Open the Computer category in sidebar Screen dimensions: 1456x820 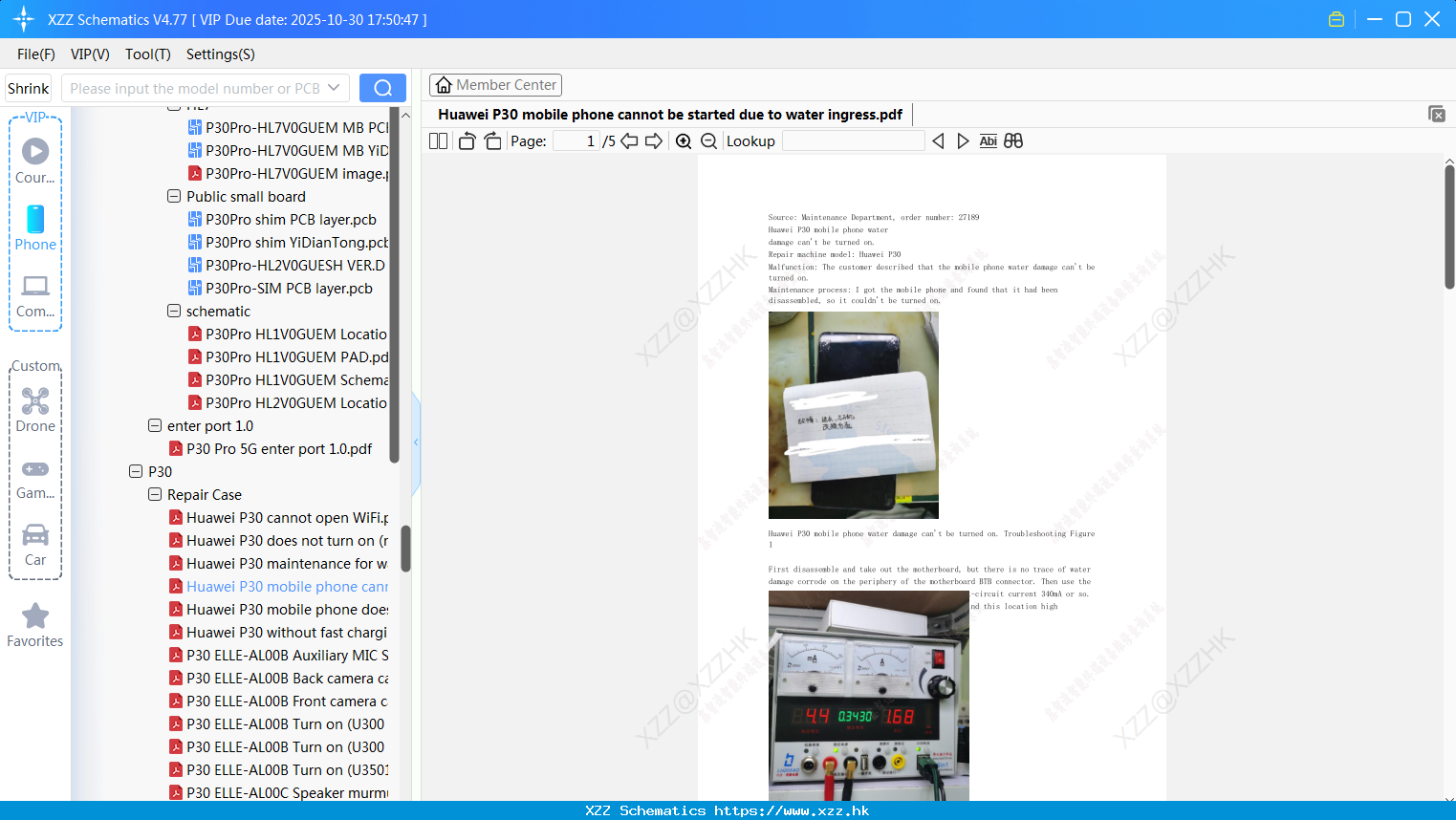click(35, 295)
